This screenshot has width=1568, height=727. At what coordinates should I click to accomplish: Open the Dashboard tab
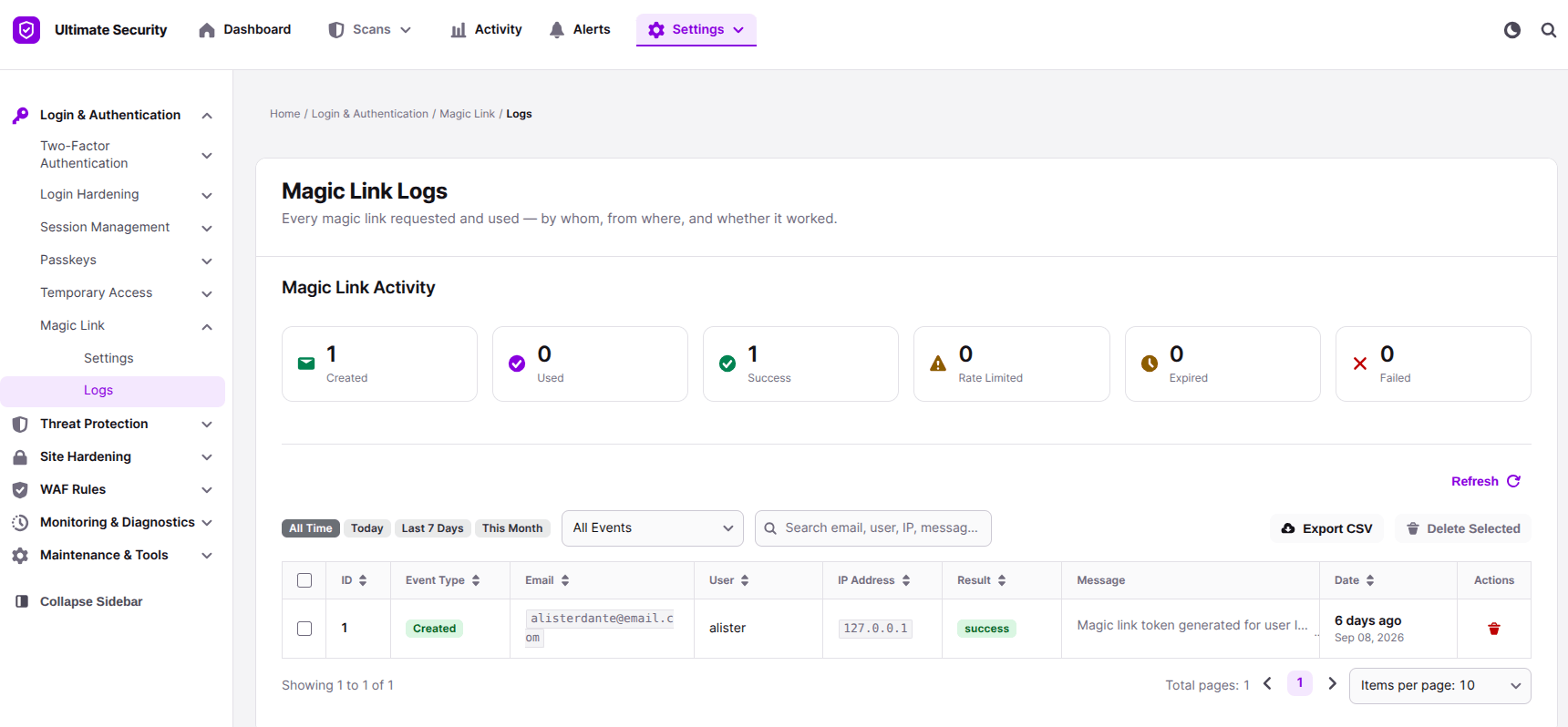245,30
